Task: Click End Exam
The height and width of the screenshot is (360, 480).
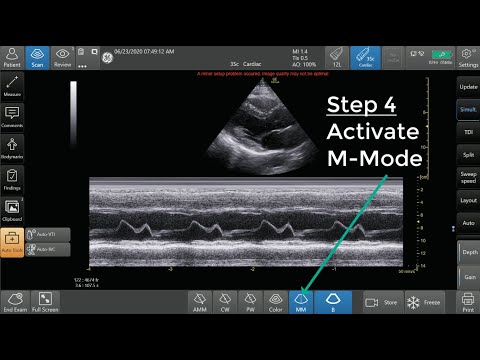Action: coord(15,302)
